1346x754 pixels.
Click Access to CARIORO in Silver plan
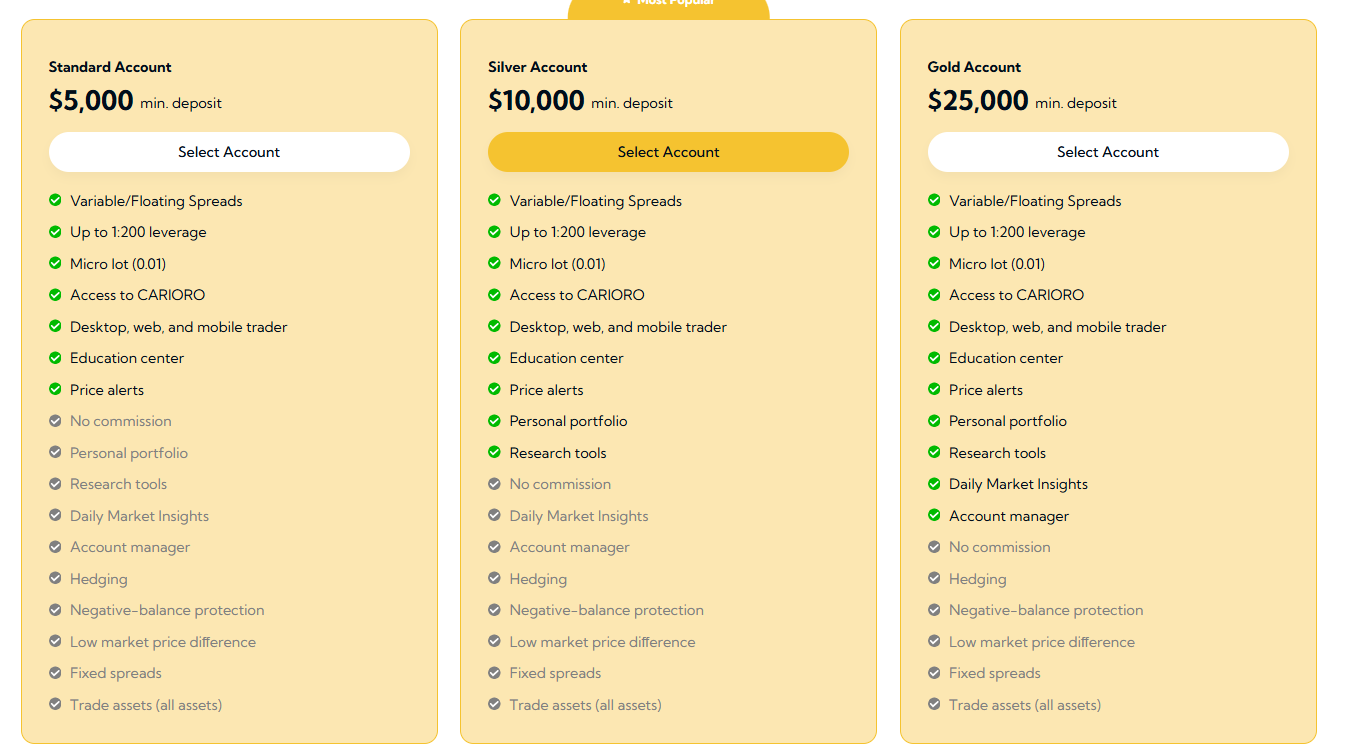pos(577,295)
